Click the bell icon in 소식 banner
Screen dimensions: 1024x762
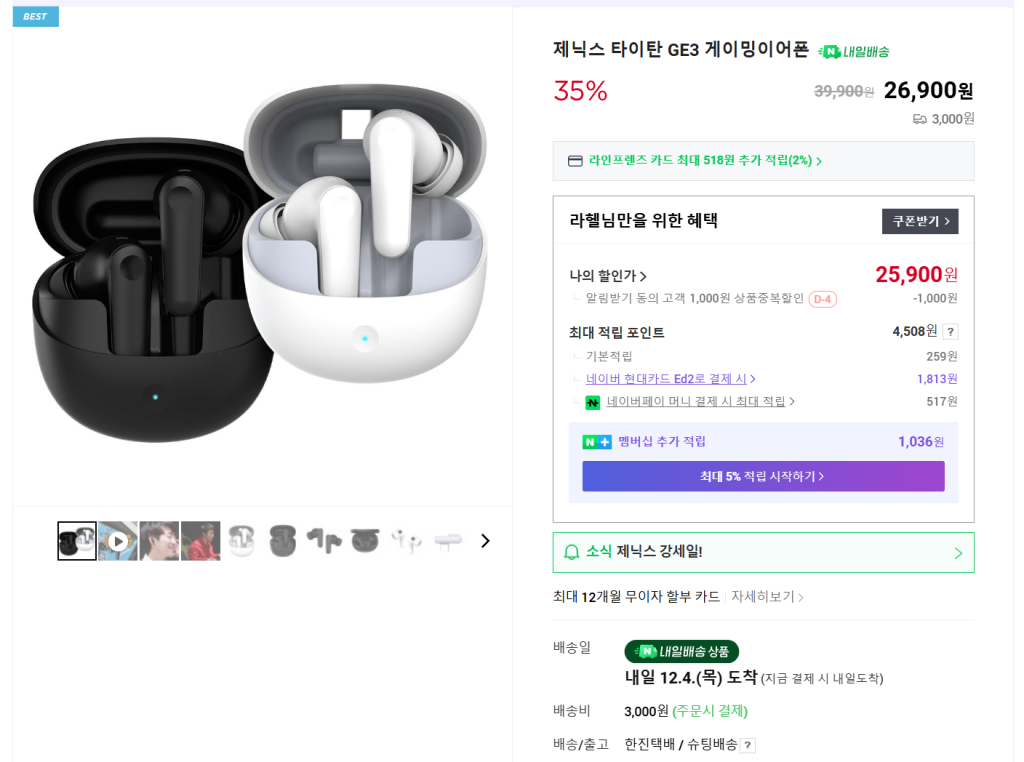[x=572, y=552]
